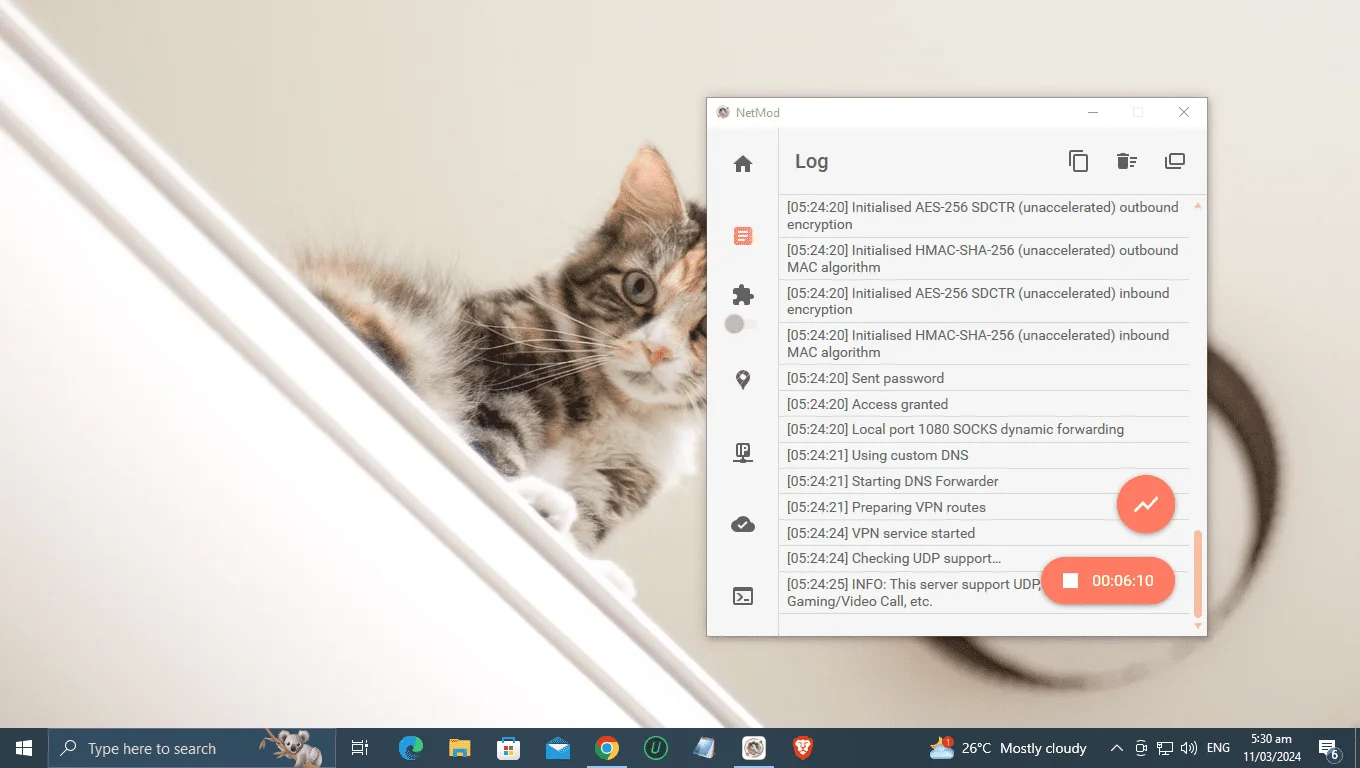Click the NetMod taskbar icon
This screenshot has width=1360, height=768.
pyautogui.click(x=754, y=748)
